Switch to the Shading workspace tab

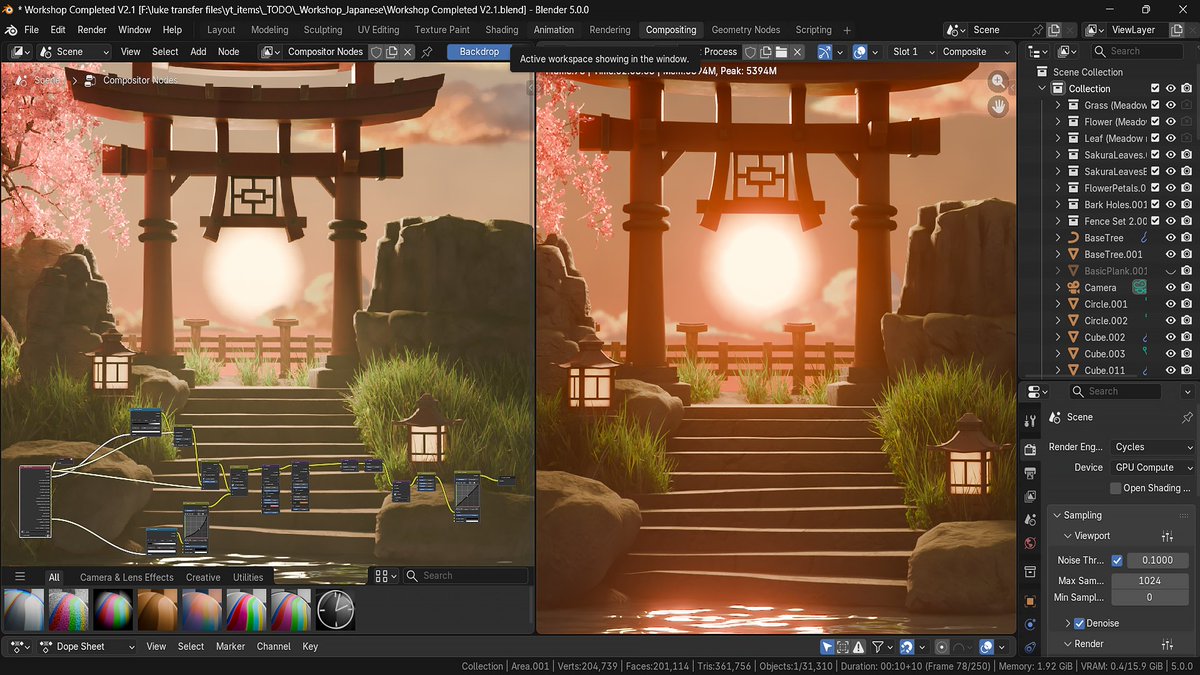[x=502, y=30]
